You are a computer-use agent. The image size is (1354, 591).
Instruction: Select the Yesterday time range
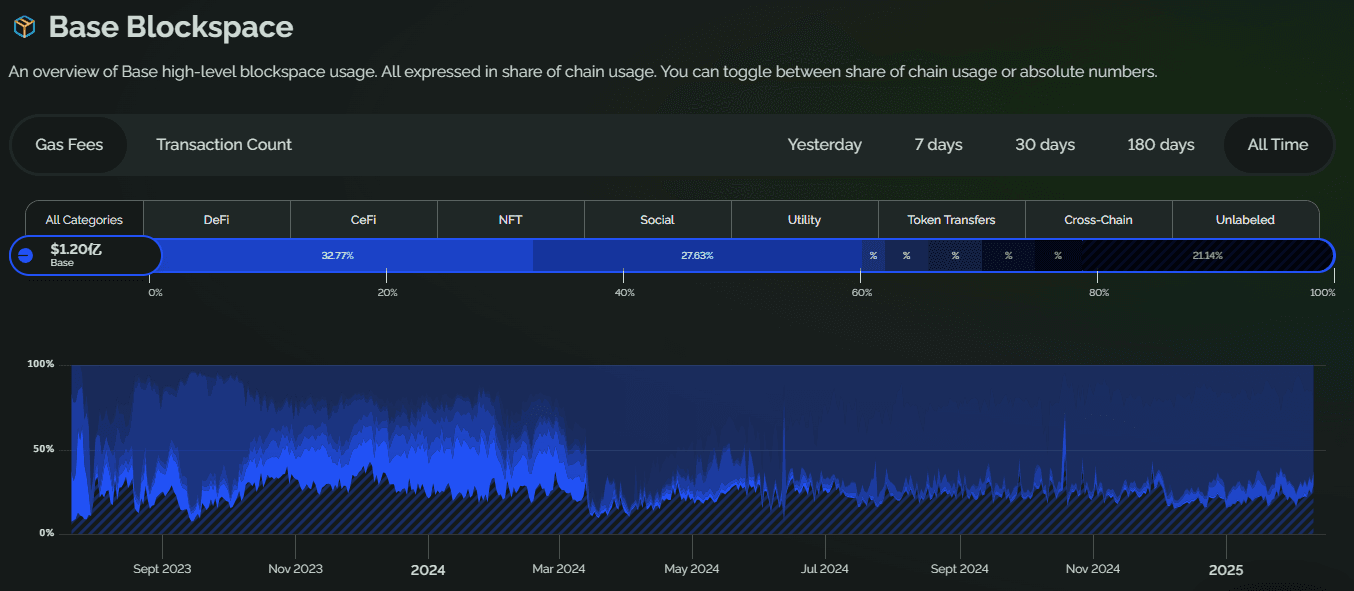pyautogui.click(x=824, y=145)
